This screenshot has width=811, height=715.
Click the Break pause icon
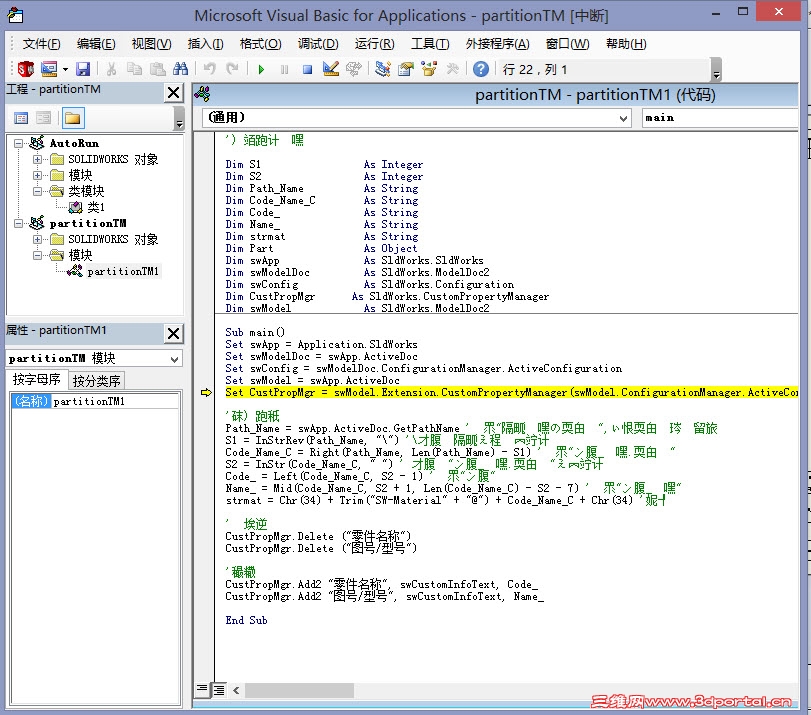pos(284,69)
